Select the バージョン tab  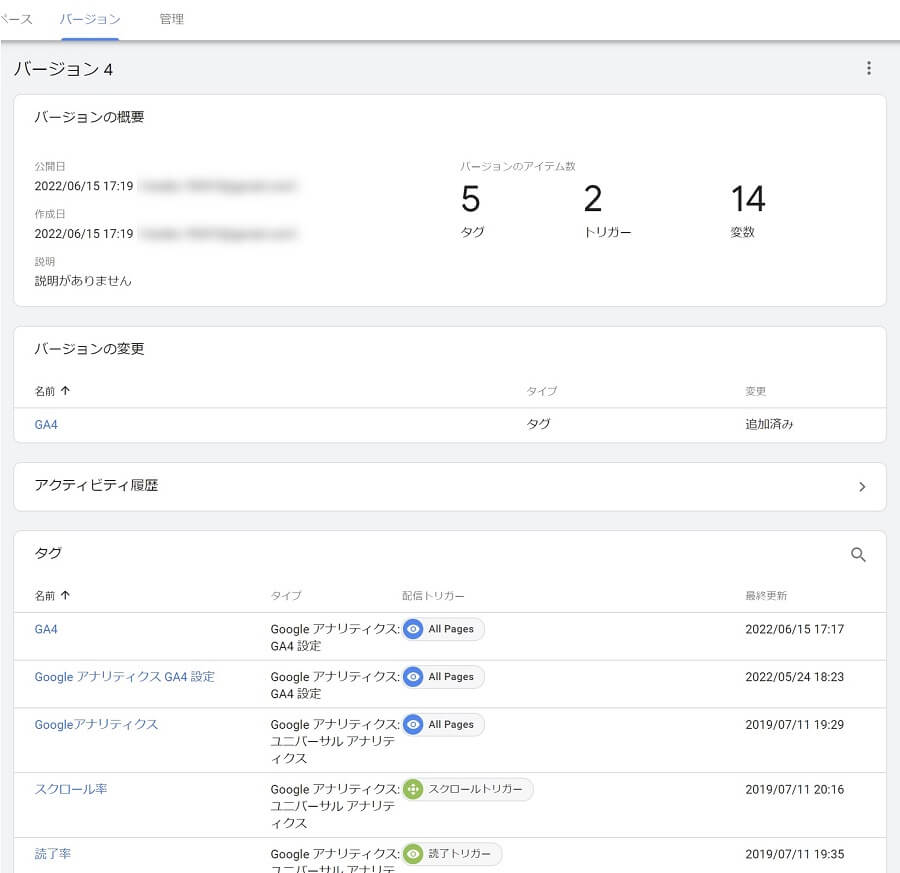tap(90, 19)
